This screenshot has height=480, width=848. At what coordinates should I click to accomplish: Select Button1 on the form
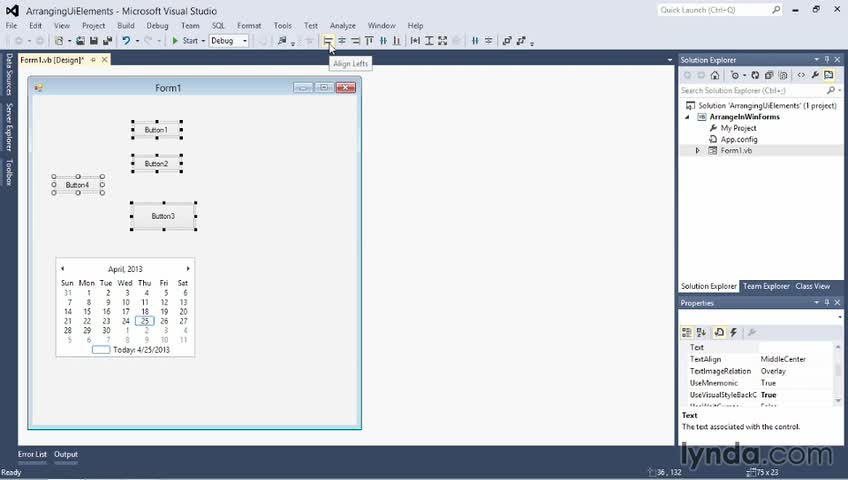tap(156, 130)
